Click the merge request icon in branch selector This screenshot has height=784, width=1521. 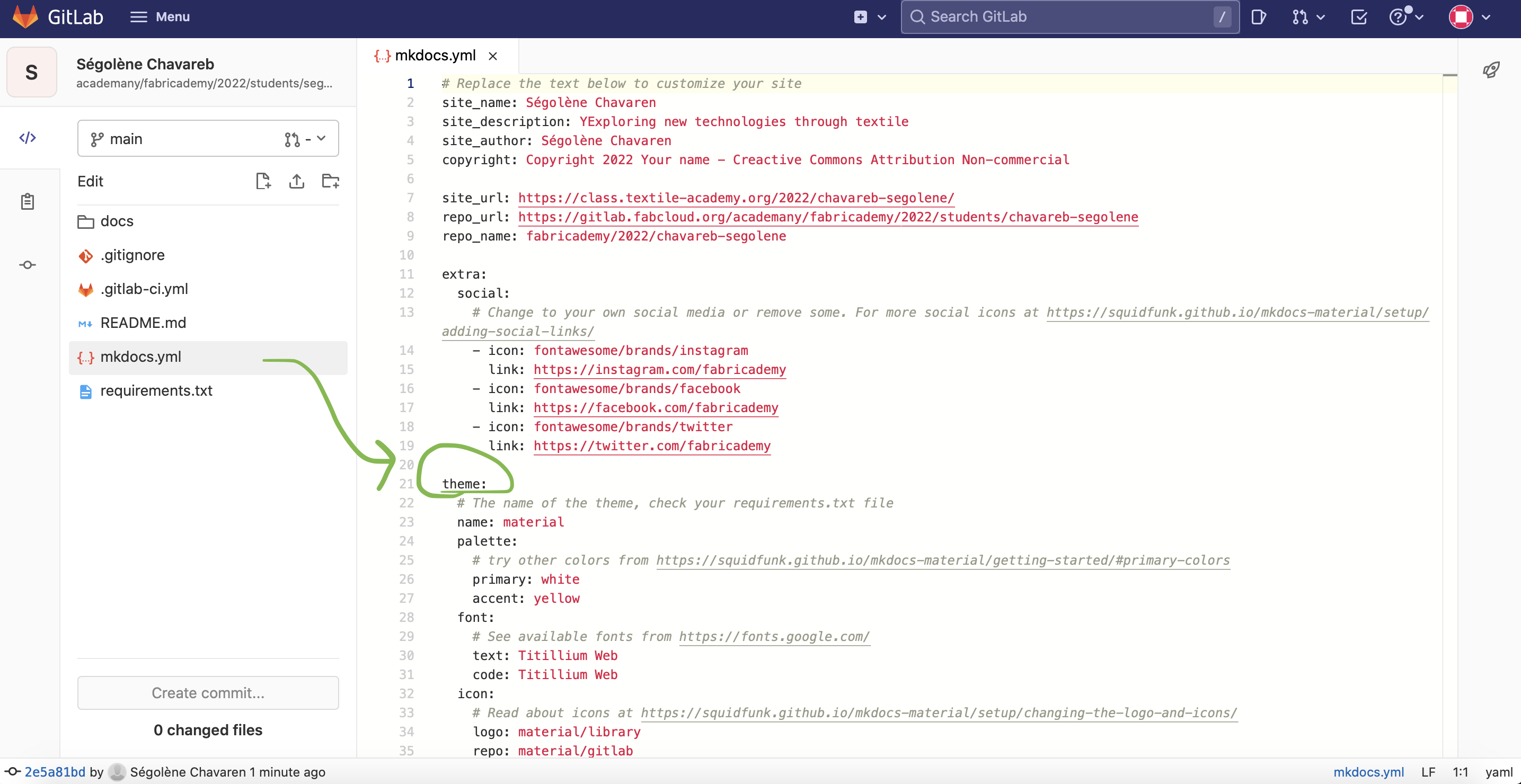pyautogui.click(x=291, y=139)
